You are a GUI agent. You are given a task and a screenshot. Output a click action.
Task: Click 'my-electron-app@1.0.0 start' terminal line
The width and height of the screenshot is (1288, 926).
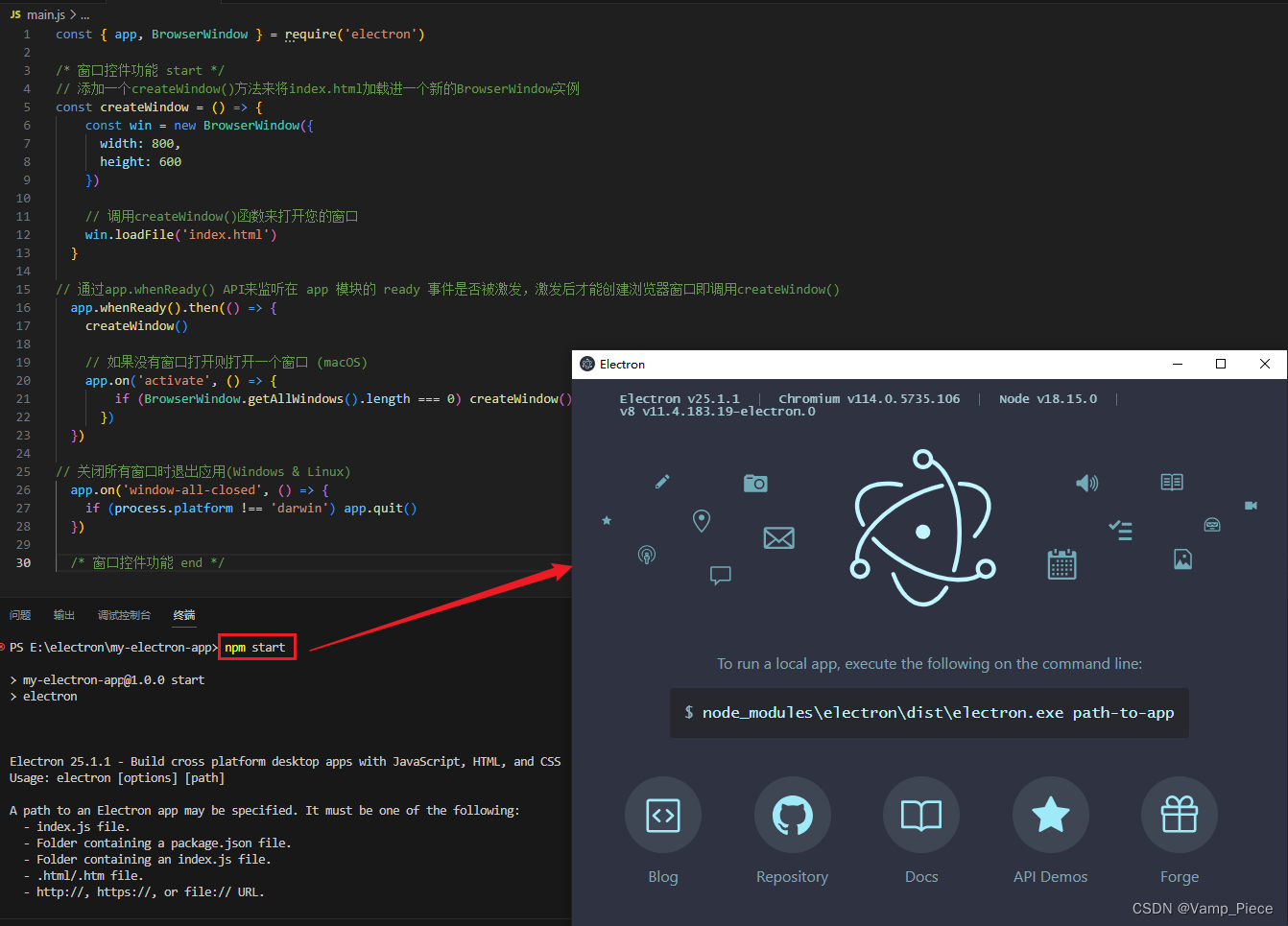(x=113, y=679)
